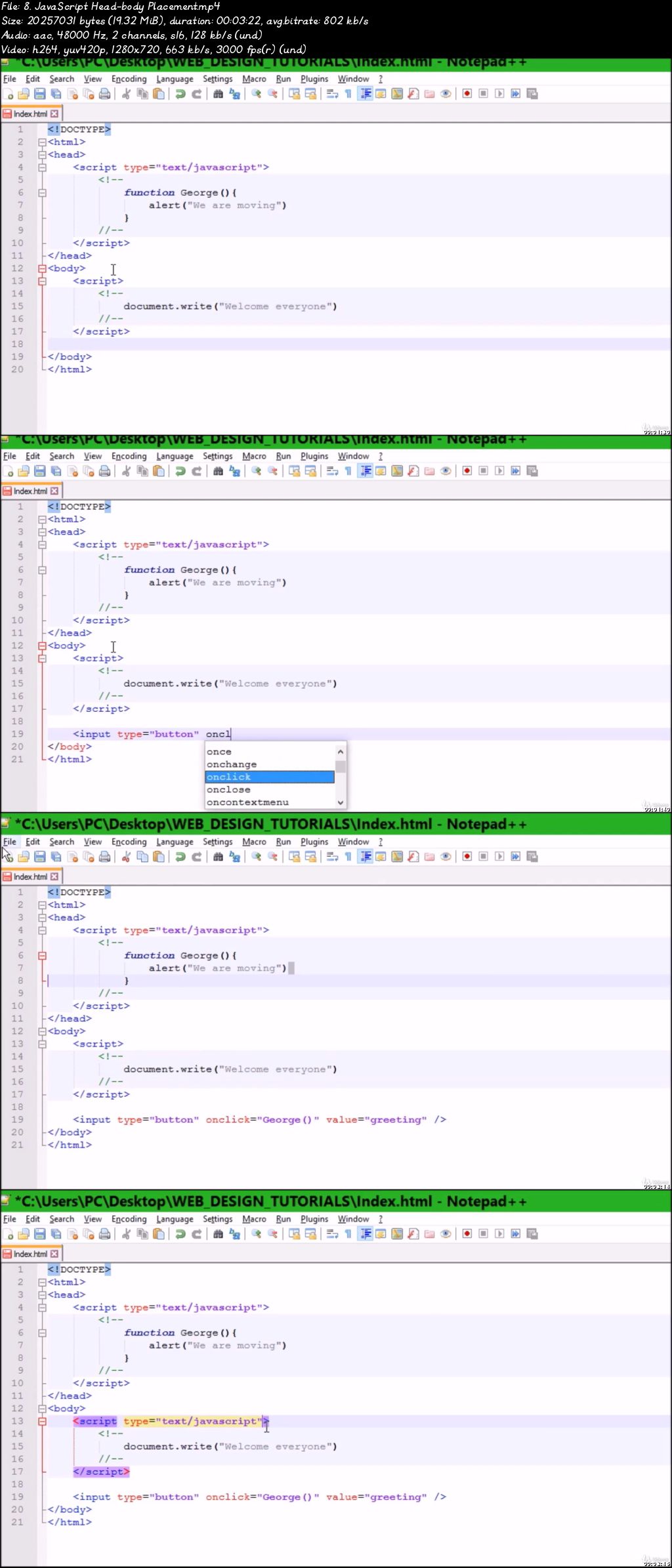Open the Encoding menu in the top frame
672x1568 pixels.
[x=129, y=79]
